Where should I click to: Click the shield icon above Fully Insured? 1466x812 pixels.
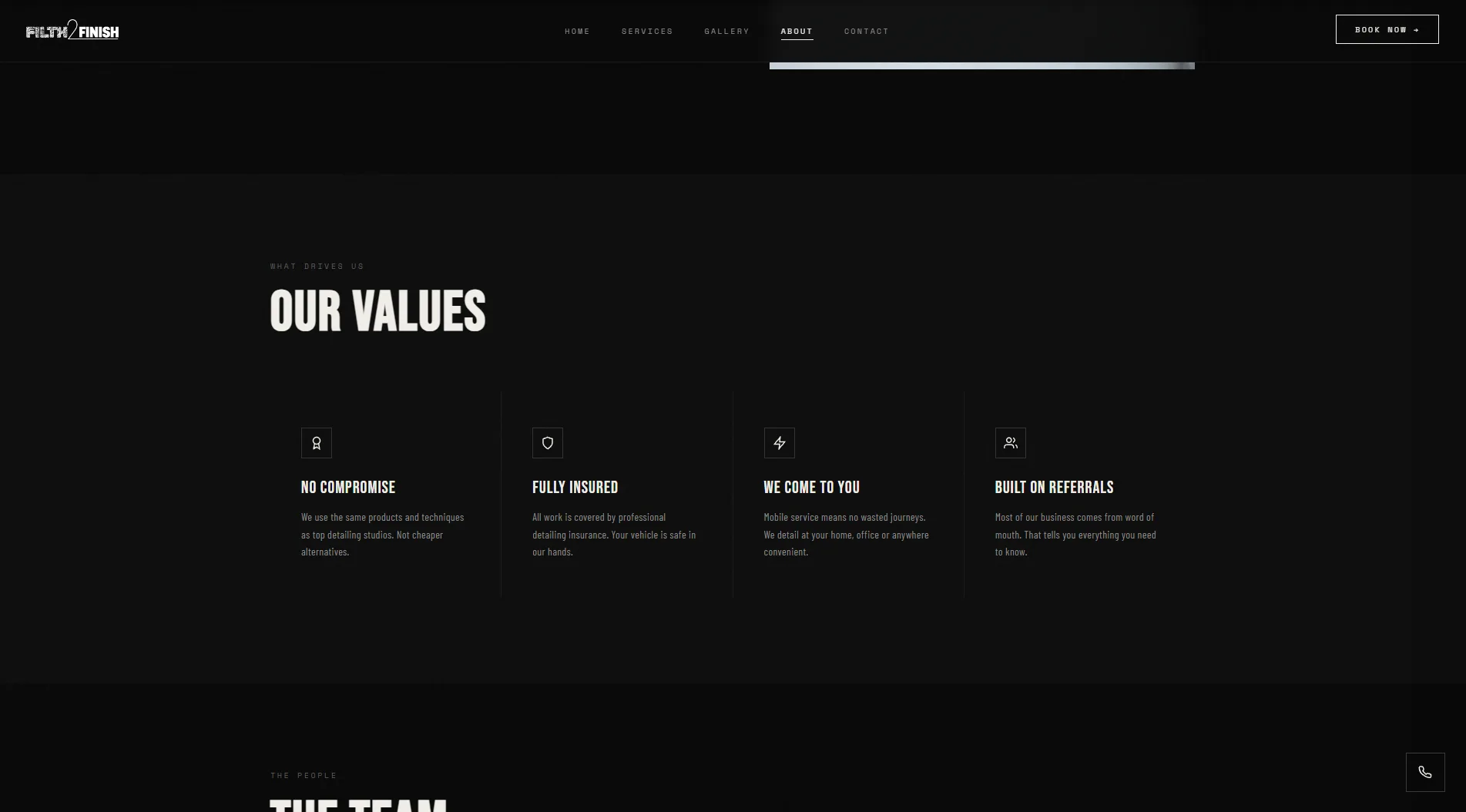coord(548,443)
